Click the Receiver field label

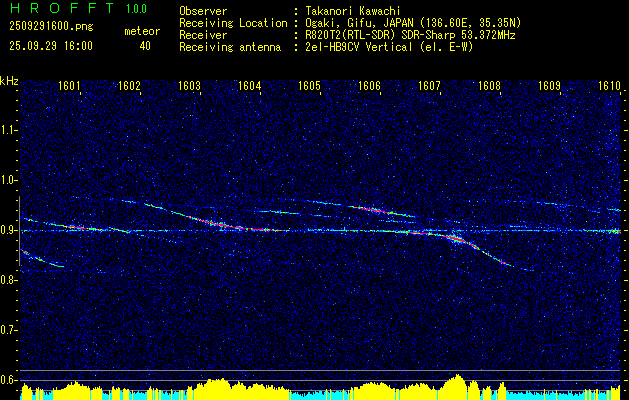pos(203,35)
